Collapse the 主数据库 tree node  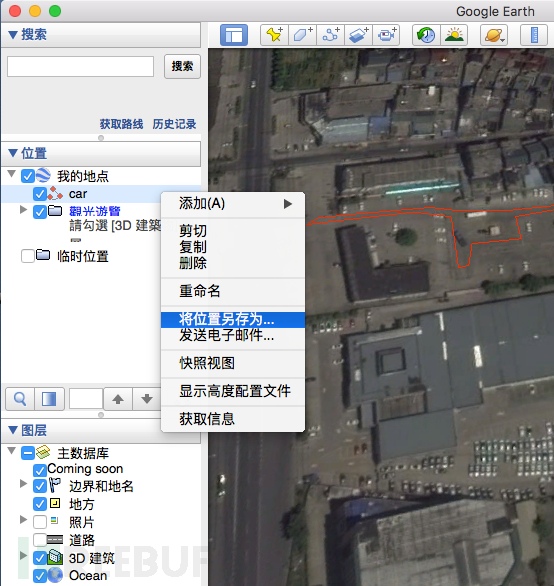point(12,451)
